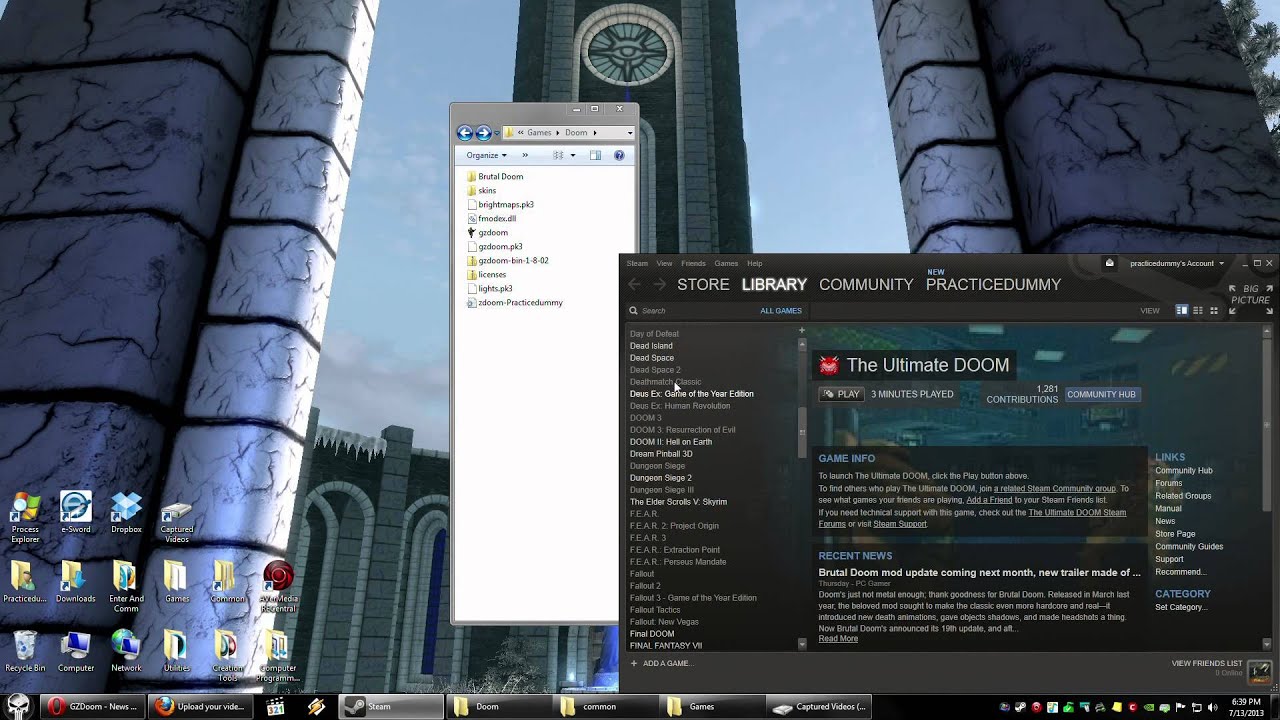This screenshot has width=1280, height=720.
Task: Click Set Category link
Action: (1180, 607)
